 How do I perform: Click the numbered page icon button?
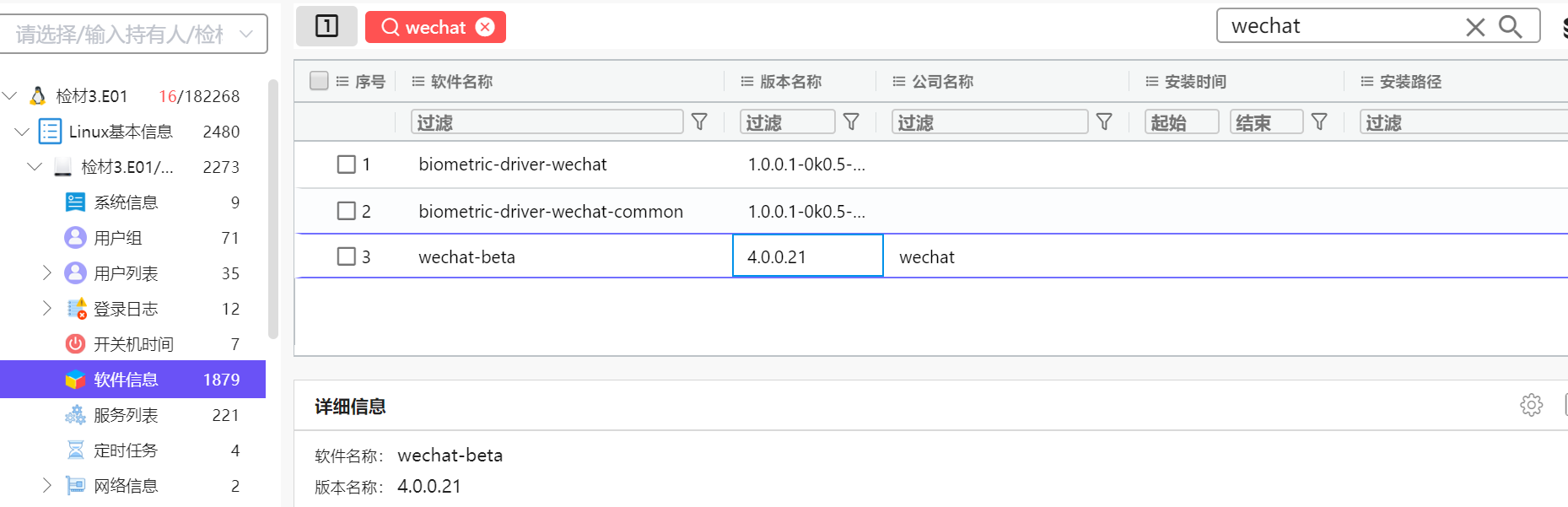[x=326, y=26]
